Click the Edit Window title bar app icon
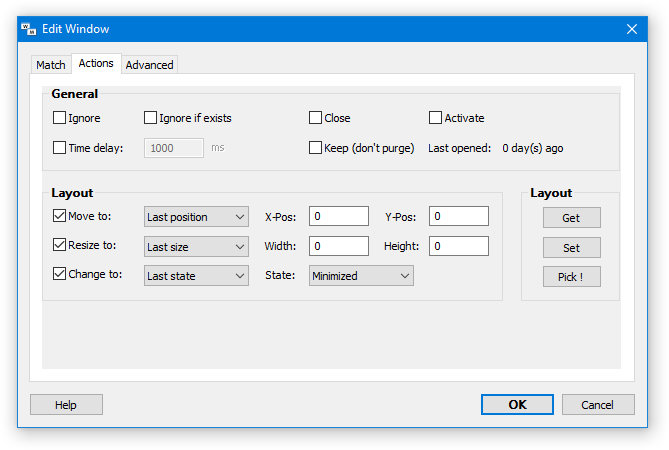 (x=29, y=29)
